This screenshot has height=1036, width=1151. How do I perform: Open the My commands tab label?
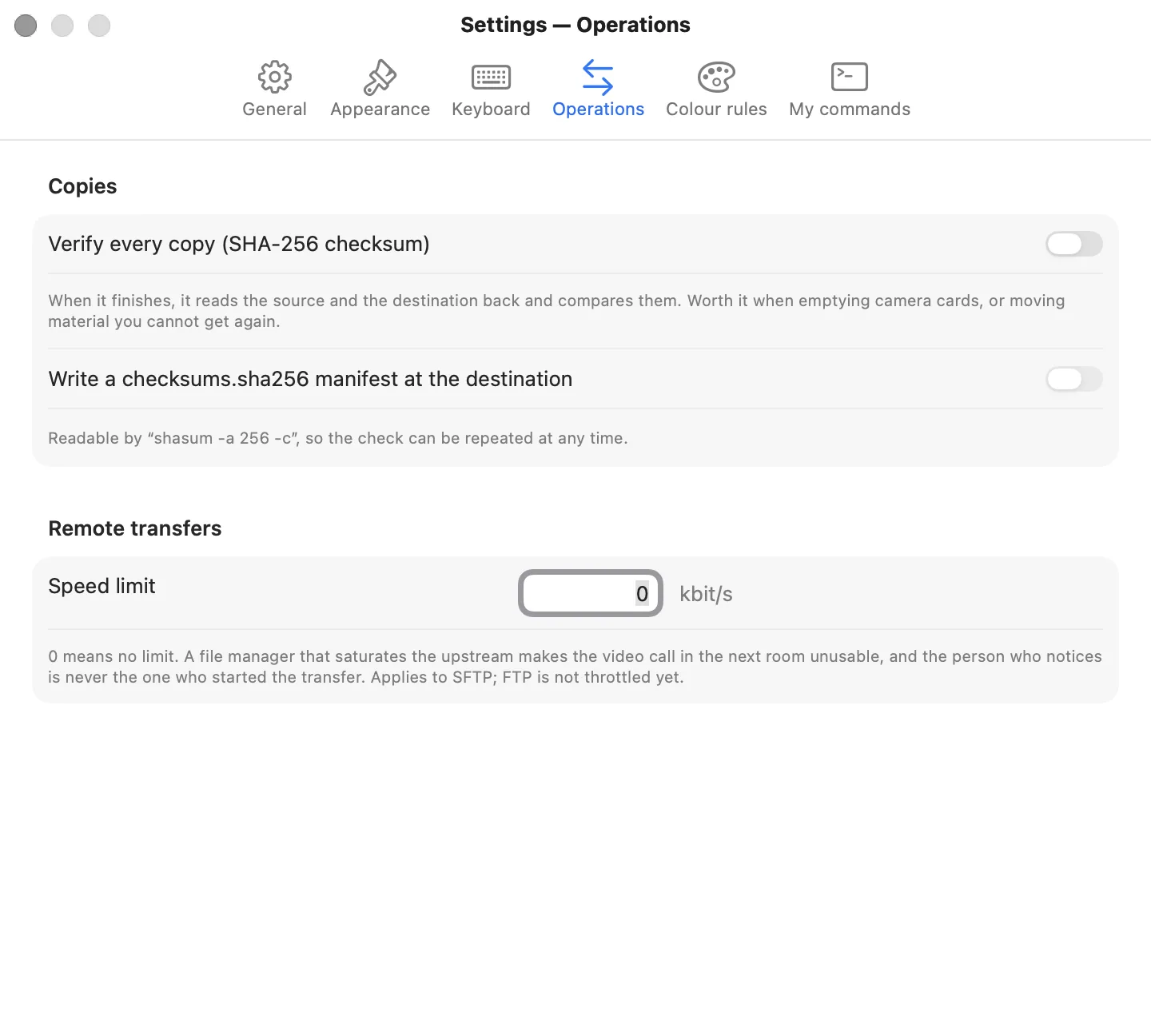[850, 110]
